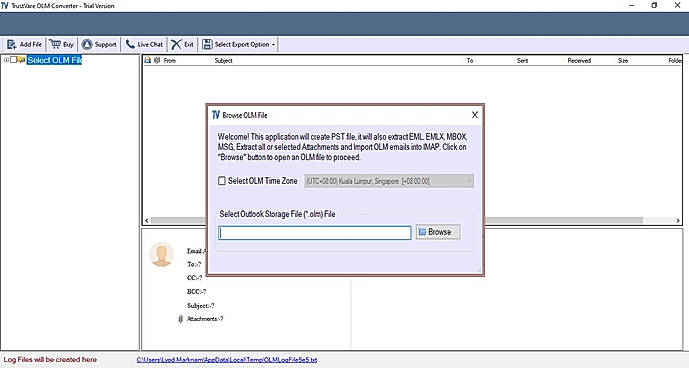Start a Live Chat session

coord(144,44)
